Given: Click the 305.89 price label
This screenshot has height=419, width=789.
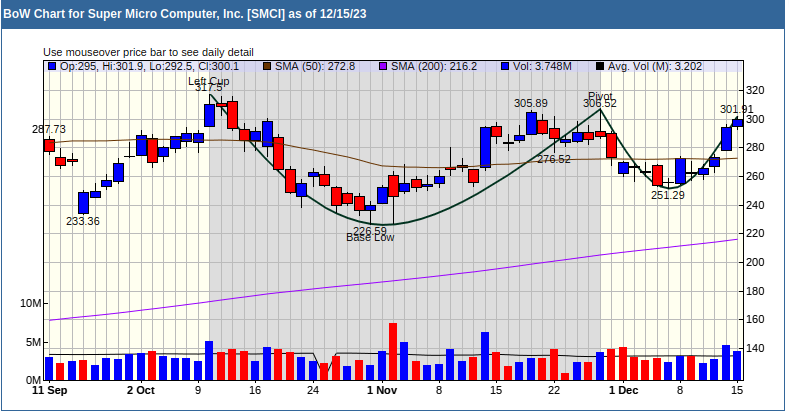Looking at the screenshot, I should pyautogui.click(x=531, y=103).
